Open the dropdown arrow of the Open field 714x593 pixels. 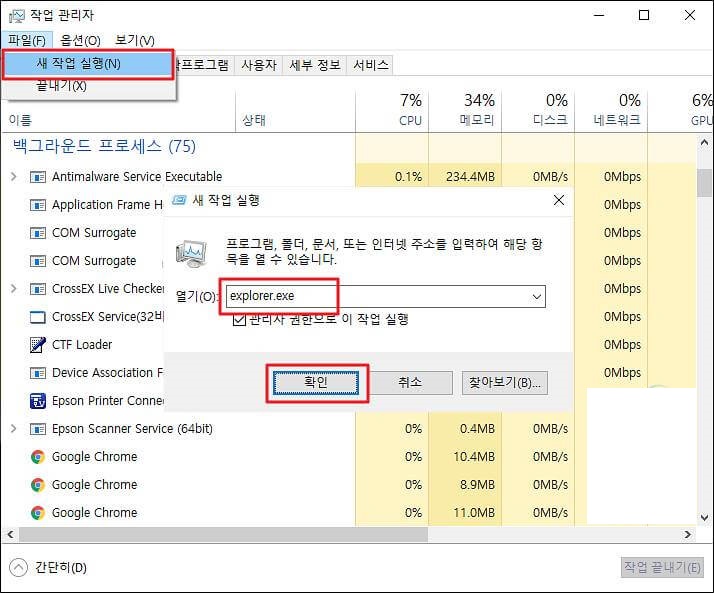[537, 297]
